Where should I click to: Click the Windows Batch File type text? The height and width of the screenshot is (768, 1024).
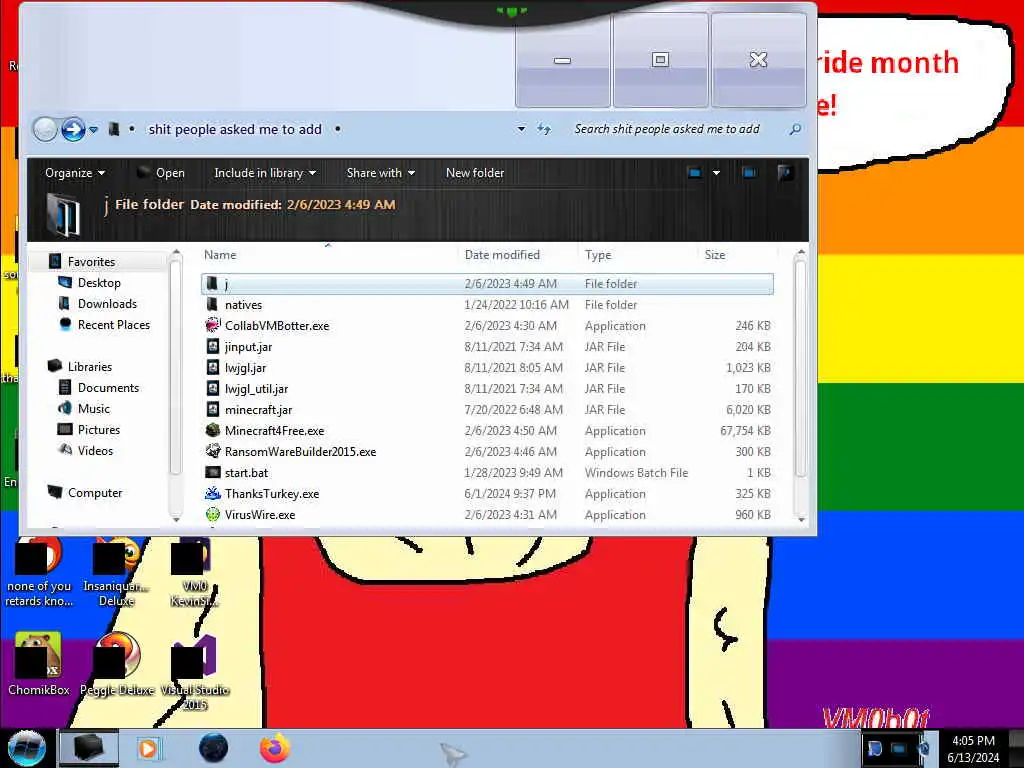tap(636, 472)
